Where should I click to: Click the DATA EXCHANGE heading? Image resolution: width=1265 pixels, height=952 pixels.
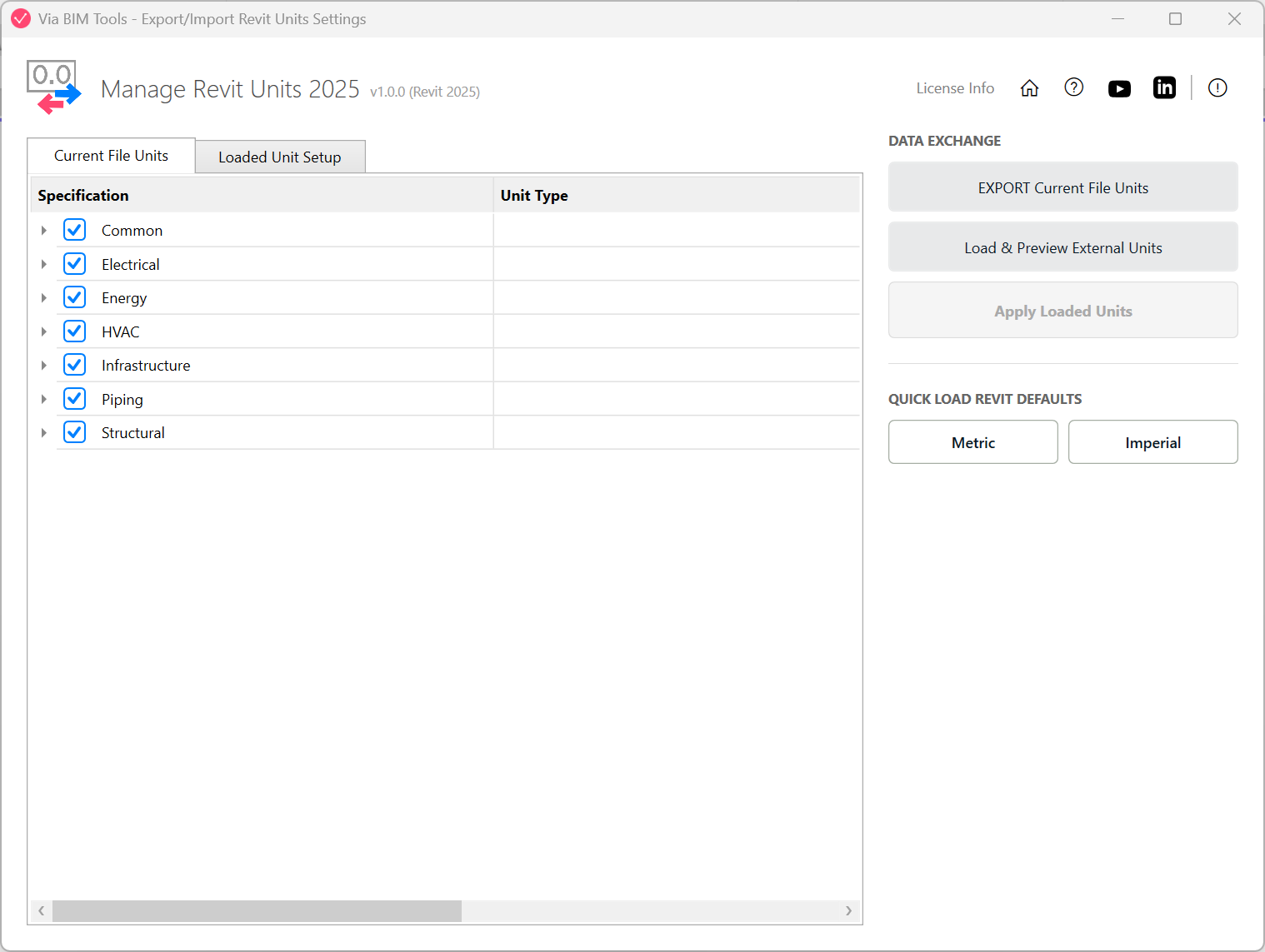coord(944,141)
